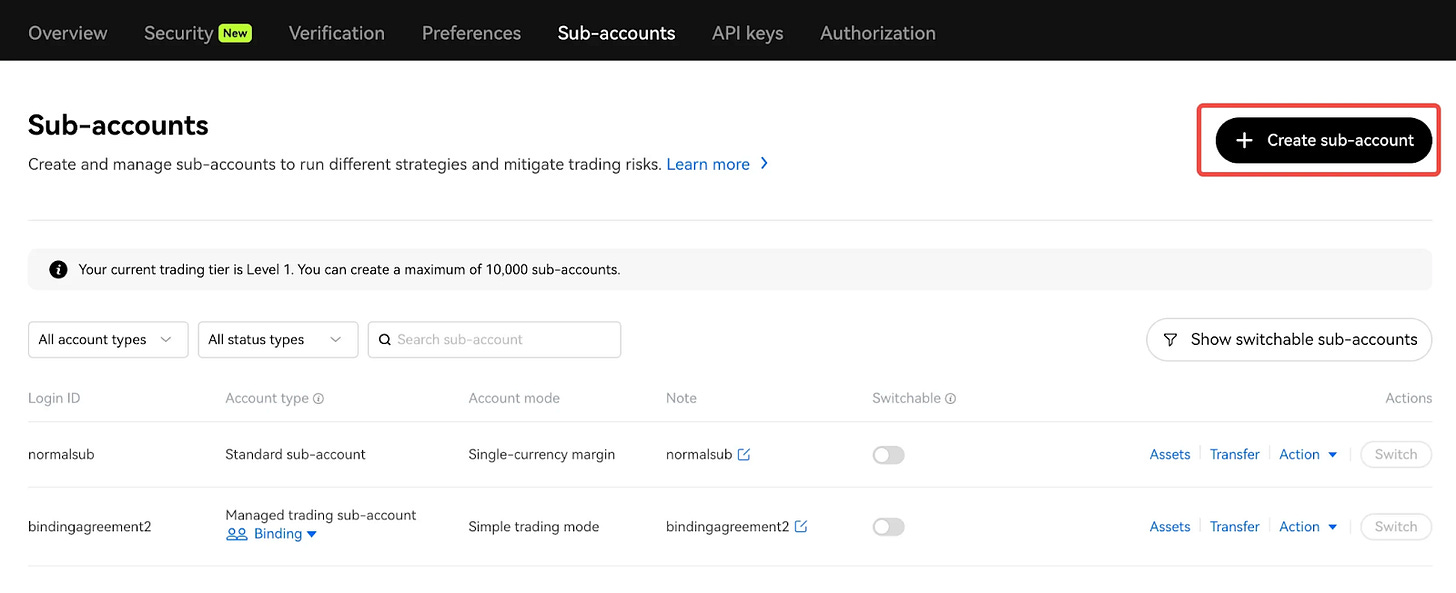Expand Binding dropdown for bindingagreement2
Image resolution: width=1456 pixels, height=593 pixels.
point(311,535)
